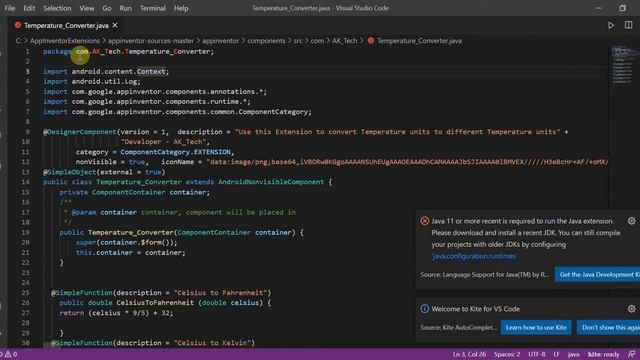Click com breadcrumb segment
Viewport: 640px width, 360px height.
pos(317,41)
